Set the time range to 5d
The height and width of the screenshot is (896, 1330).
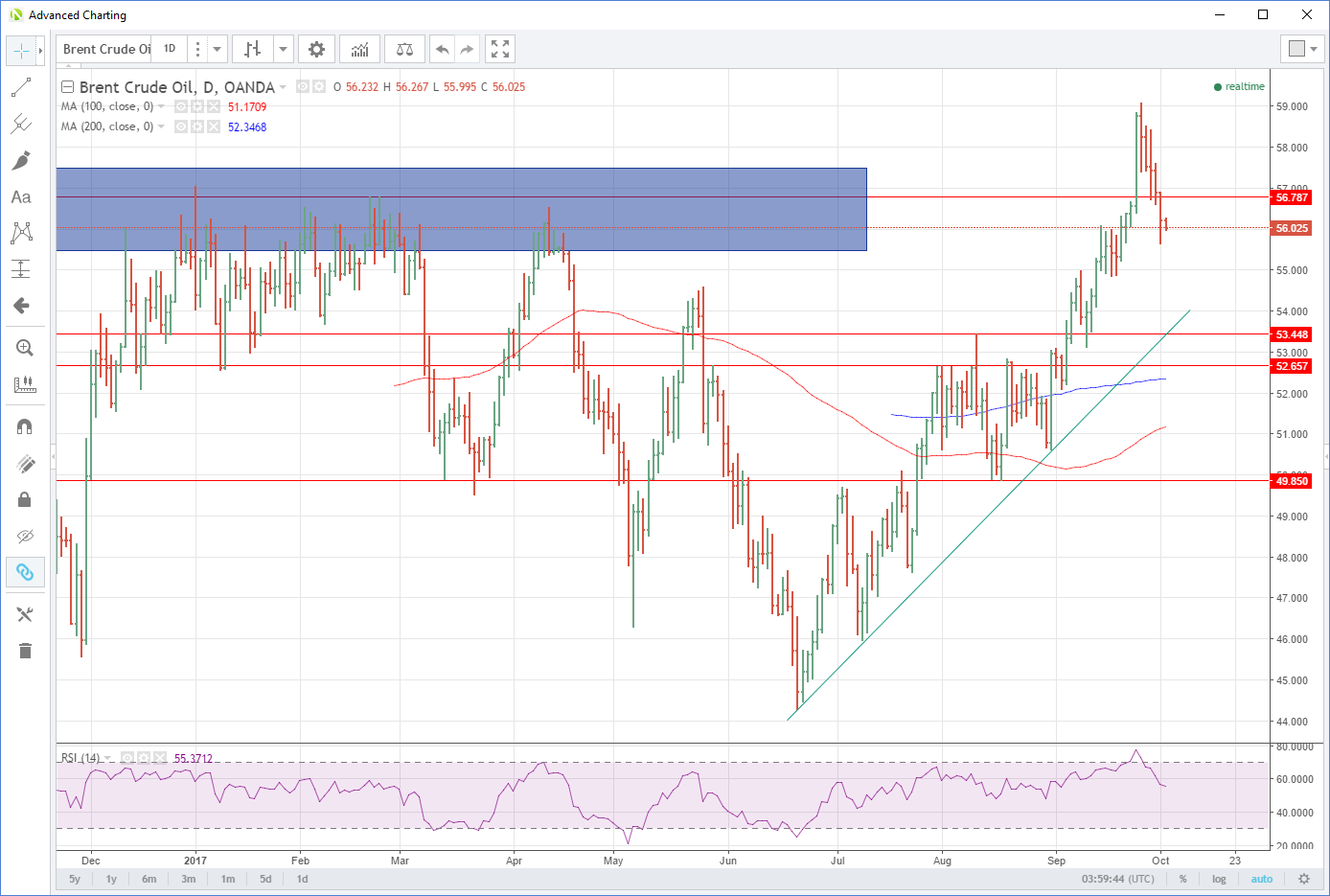[x=265, y=879]
